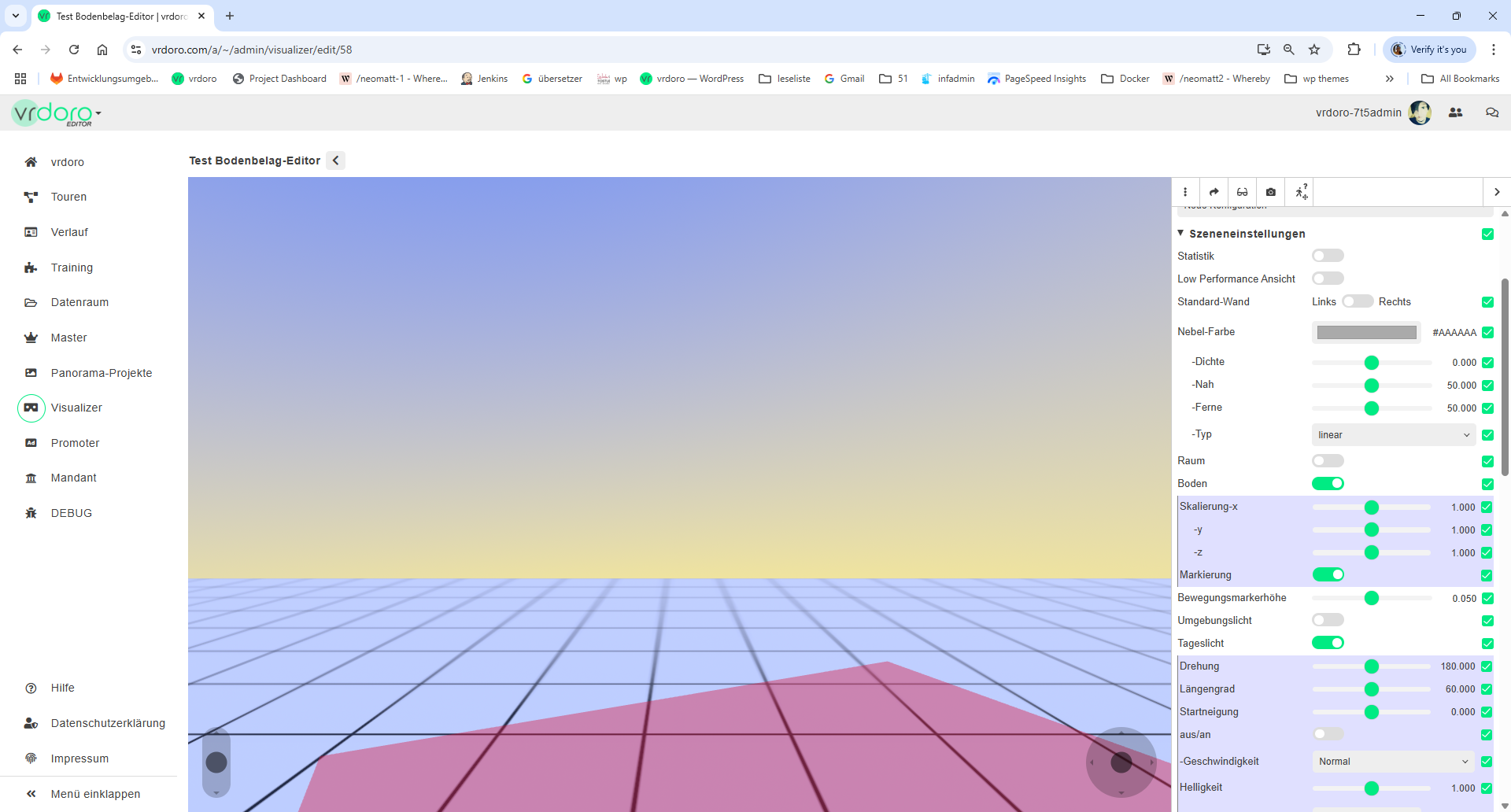Click the camera snapshot icon
The image size is (1511, 812).
1270,192
